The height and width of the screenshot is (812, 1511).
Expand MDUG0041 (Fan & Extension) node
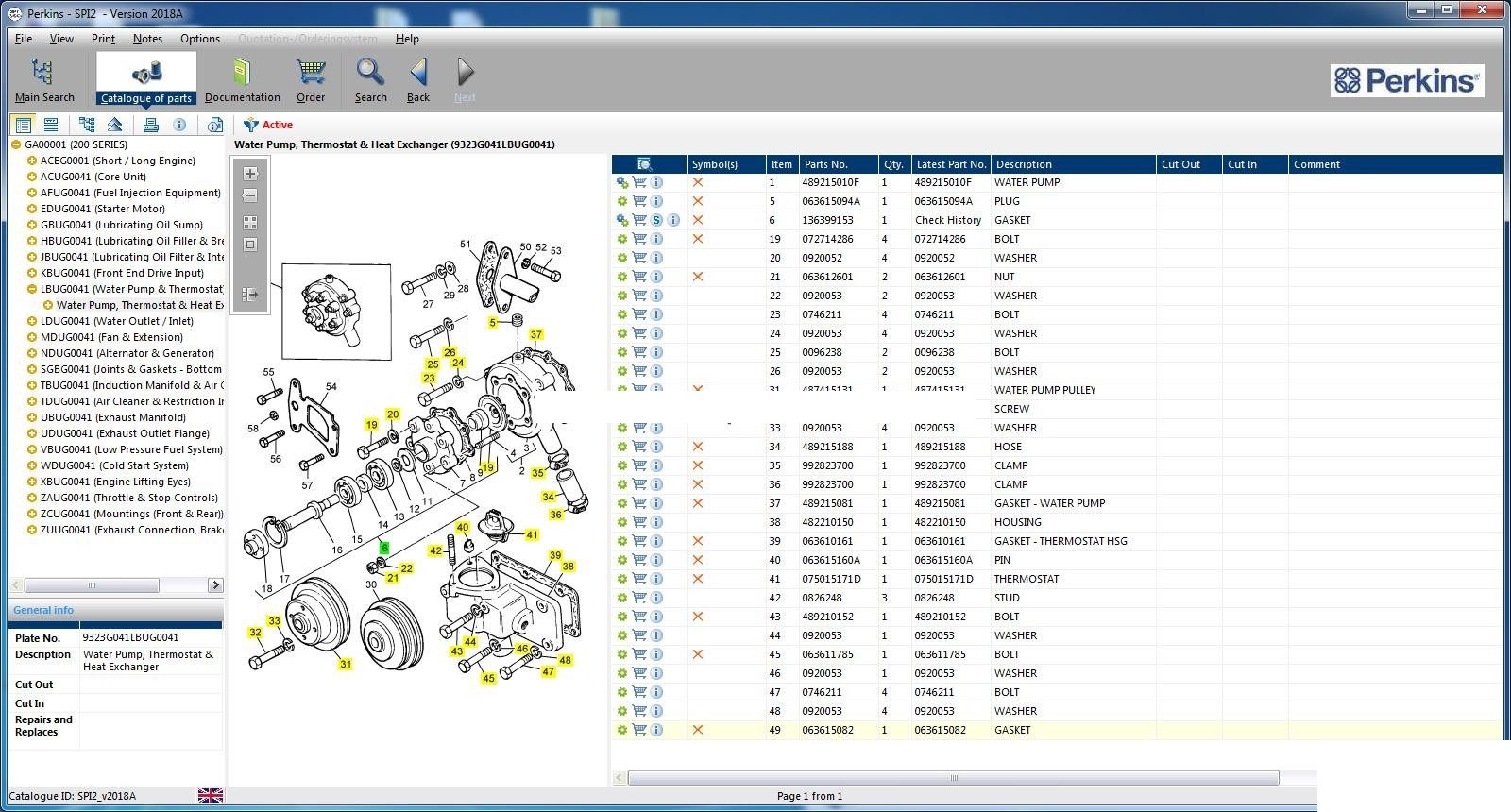31,337
